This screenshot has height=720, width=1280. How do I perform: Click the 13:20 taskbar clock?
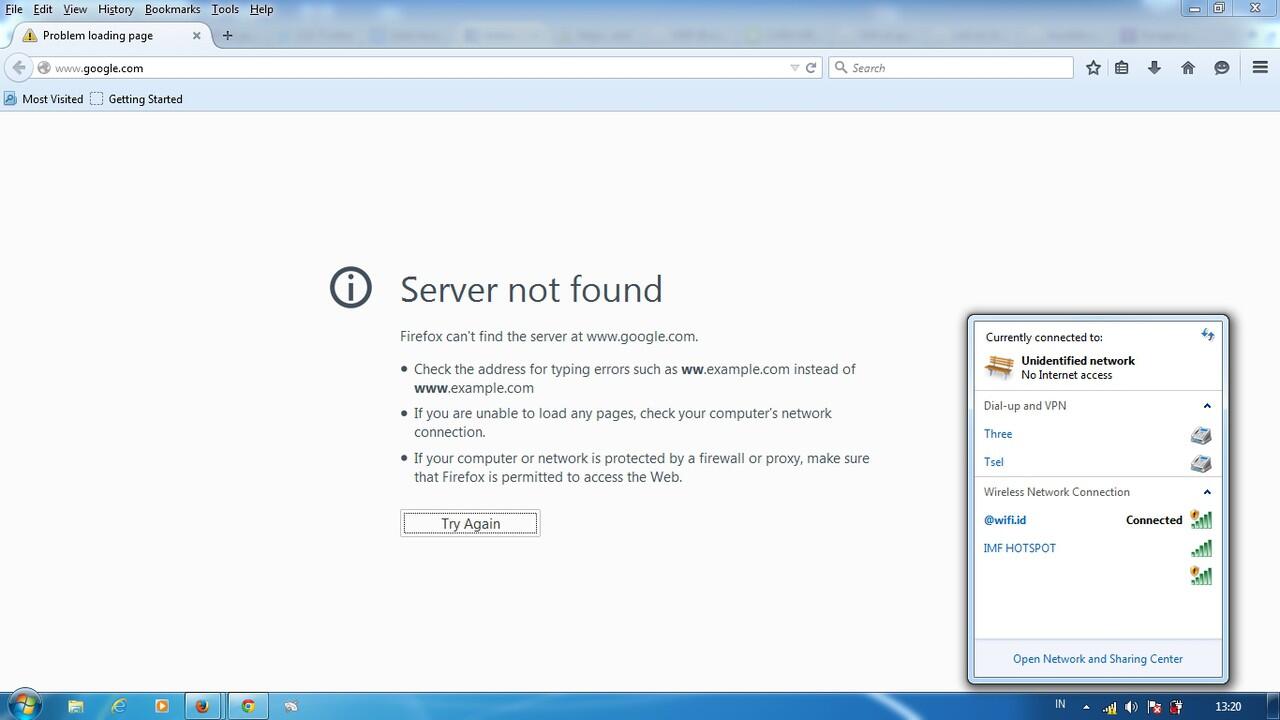click(1228, 707)
